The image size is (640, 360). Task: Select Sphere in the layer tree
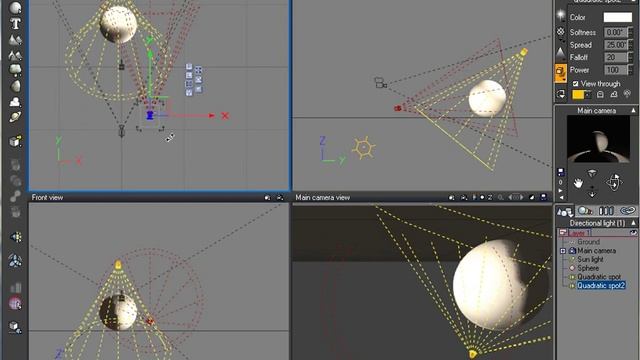tap(588, 268)
